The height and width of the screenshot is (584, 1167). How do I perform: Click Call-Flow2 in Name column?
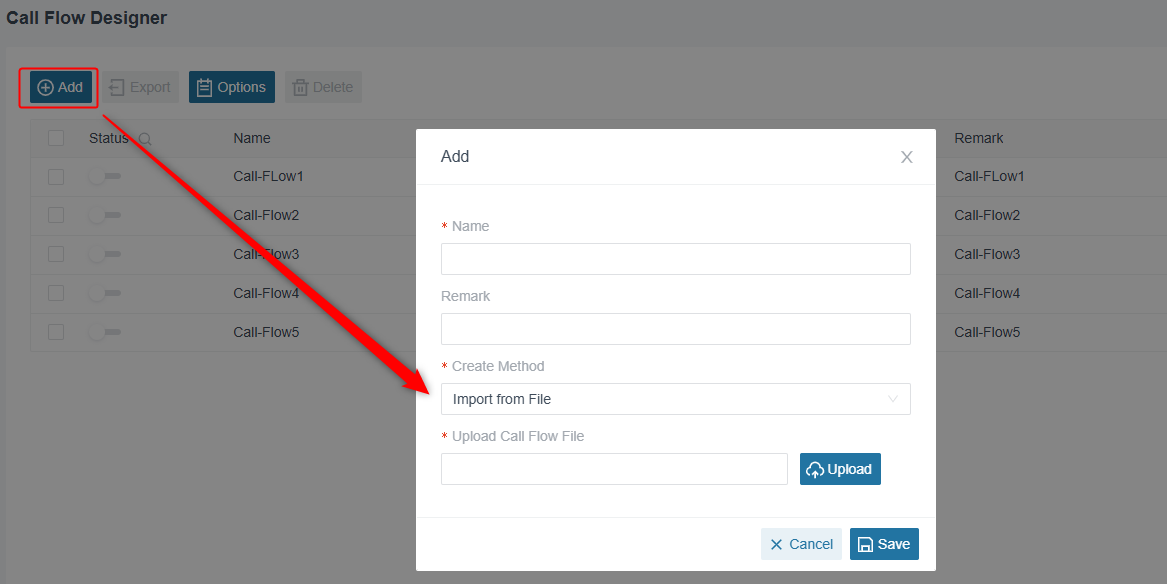(266, 215)
